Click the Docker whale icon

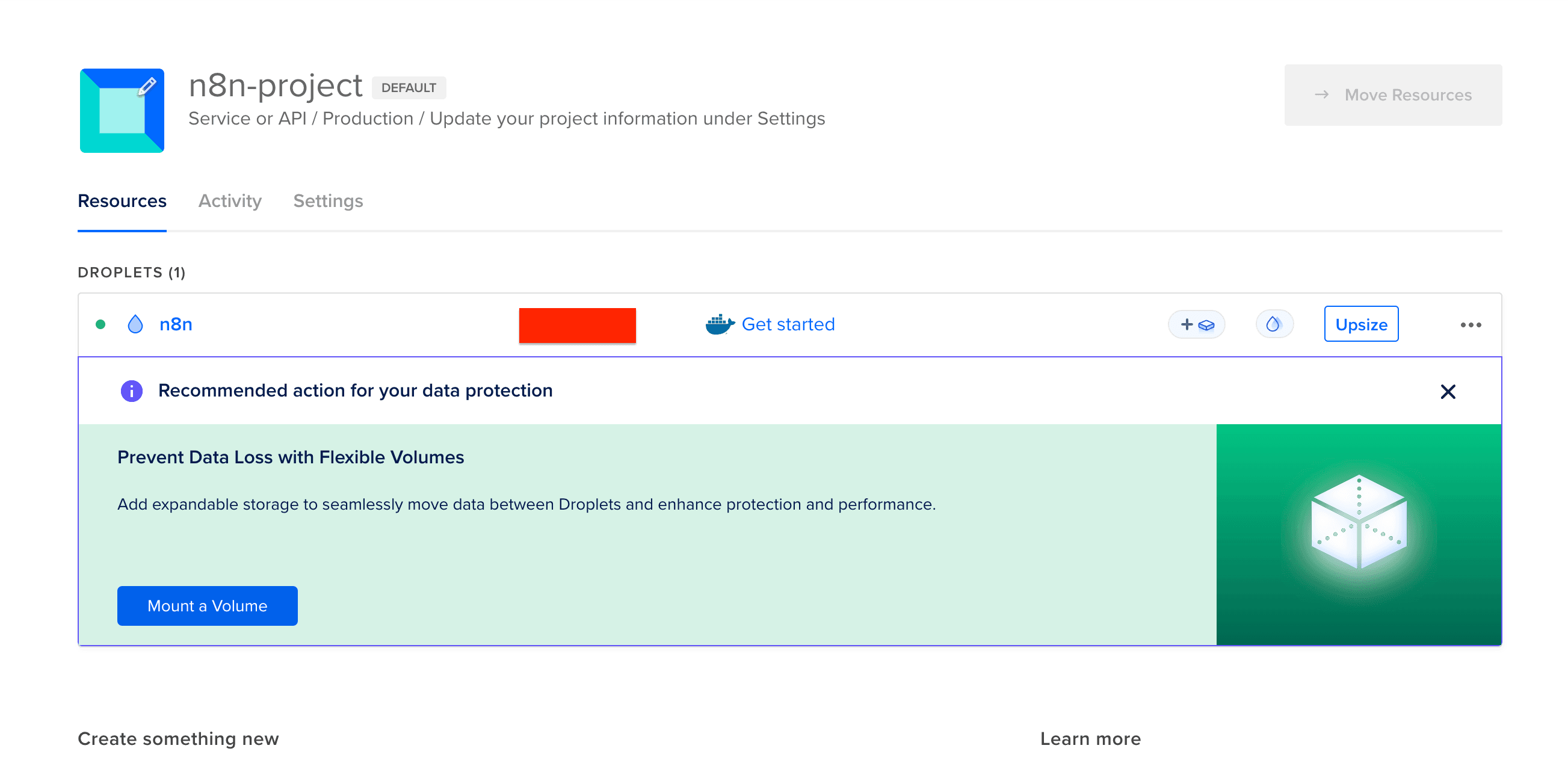[x=720, y=324]
